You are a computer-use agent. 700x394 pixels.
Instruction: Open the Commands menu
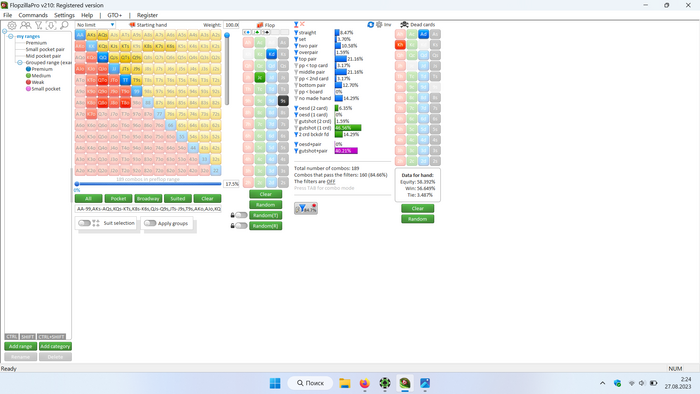click(x=33, y=15)
